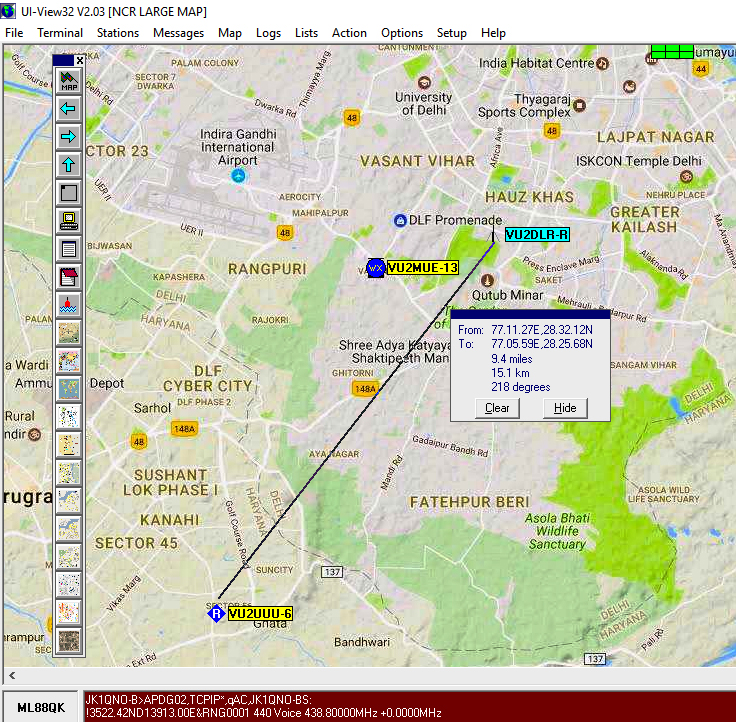The width and height of the screenshot is (736, 722).
Task: Open the Terminal menu
Action: [x=60, y=33]
